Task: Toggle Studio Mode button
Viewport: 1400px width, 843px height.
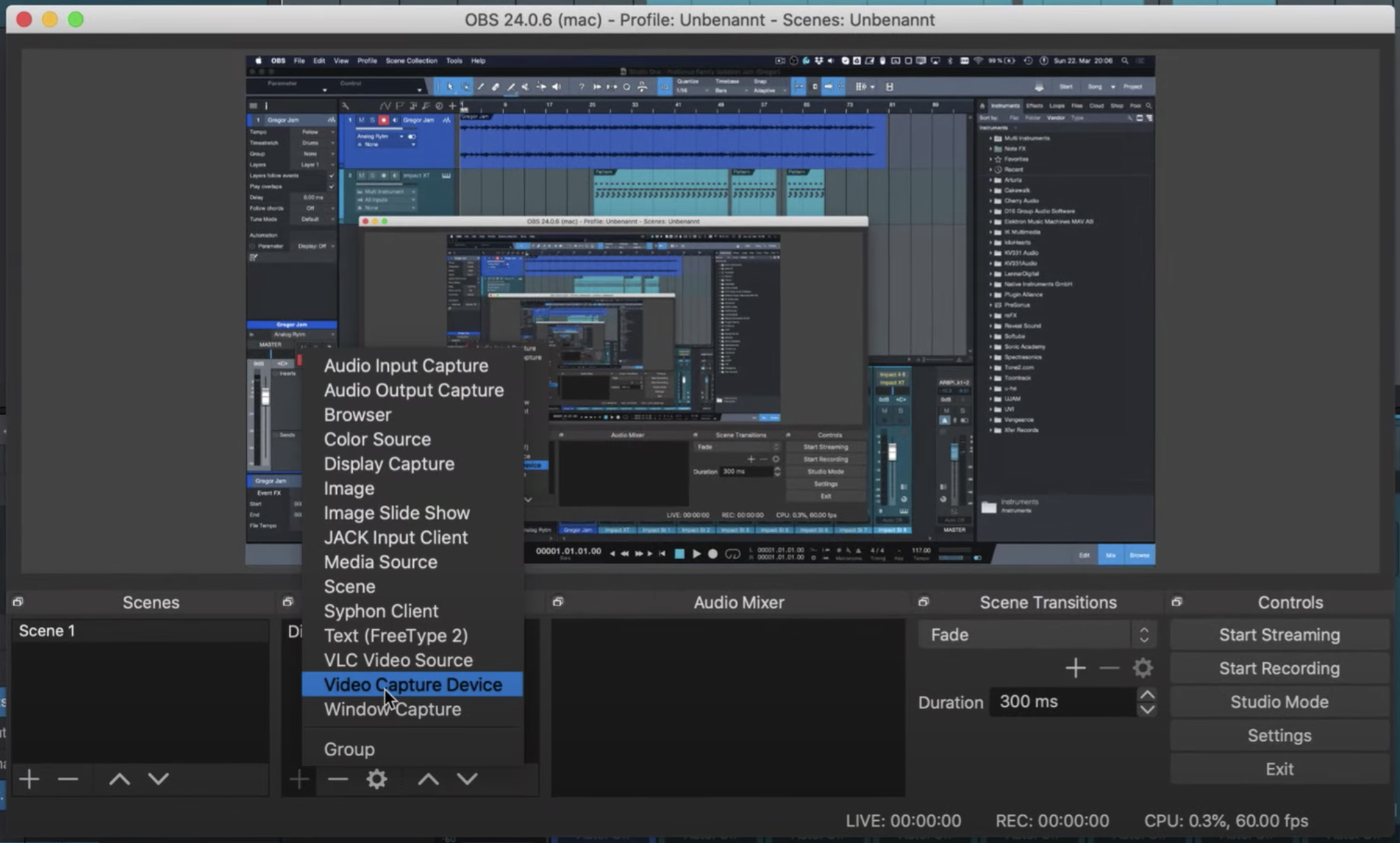Action: 1279,701
